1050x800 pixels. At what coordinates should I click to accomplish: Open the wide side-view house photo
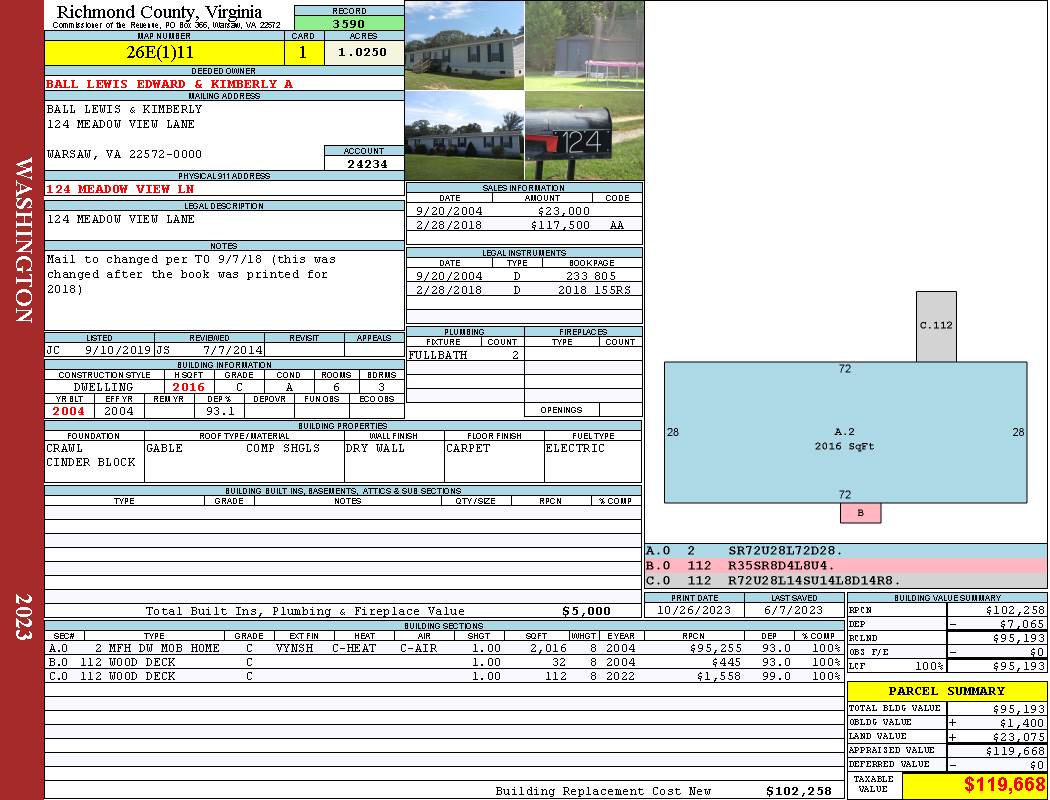pyautogui.click(x=465, y=135)
